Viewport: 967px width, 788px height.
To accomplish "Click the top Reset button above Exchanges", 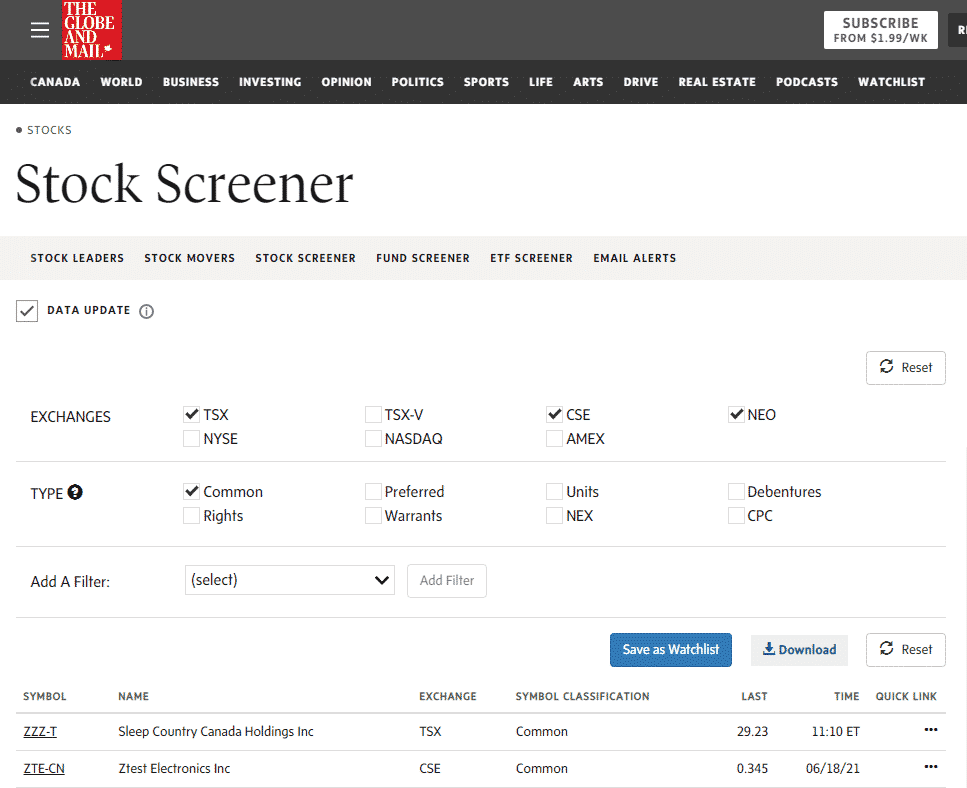I will click(x=905, y=368).
